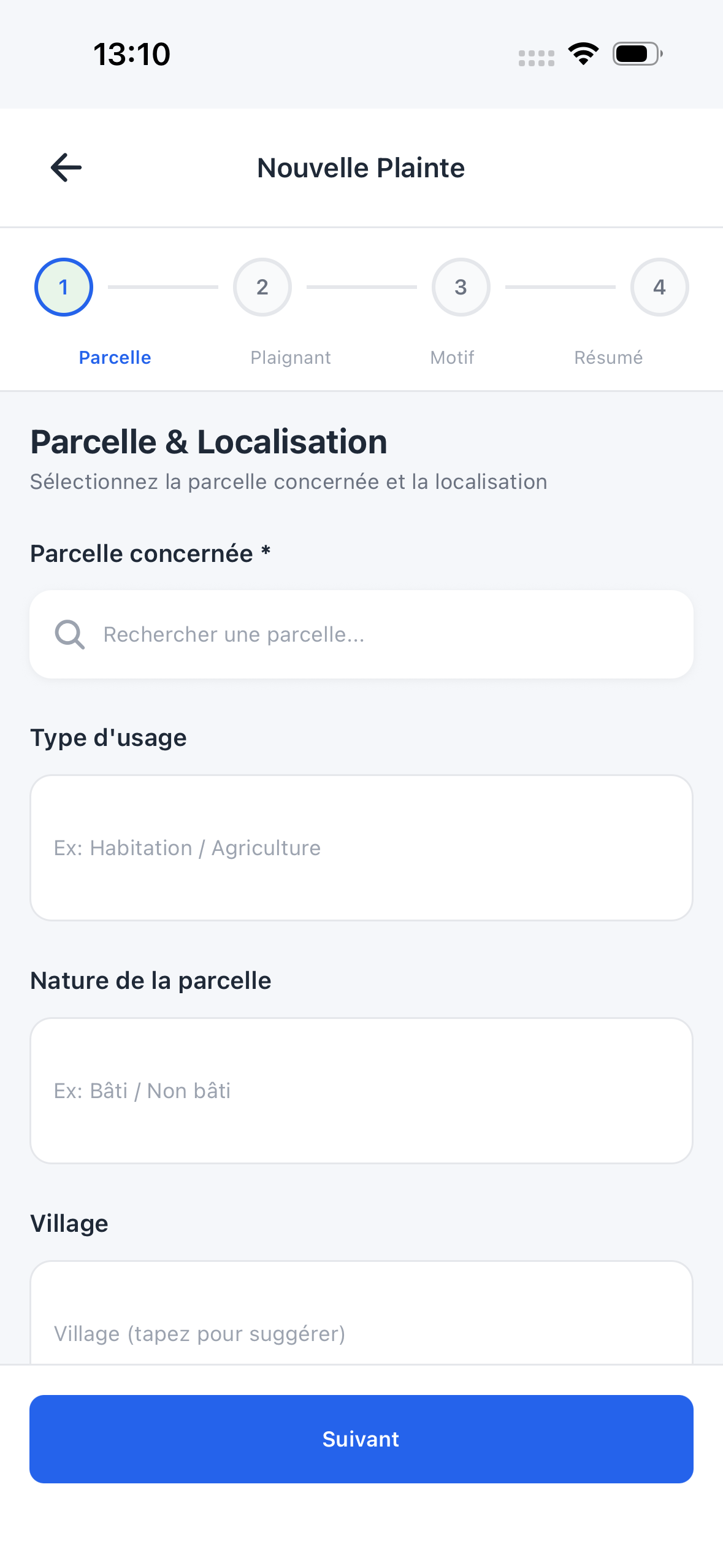Go to step 2 circle
723x1568 pixels.
click(262, 287)
